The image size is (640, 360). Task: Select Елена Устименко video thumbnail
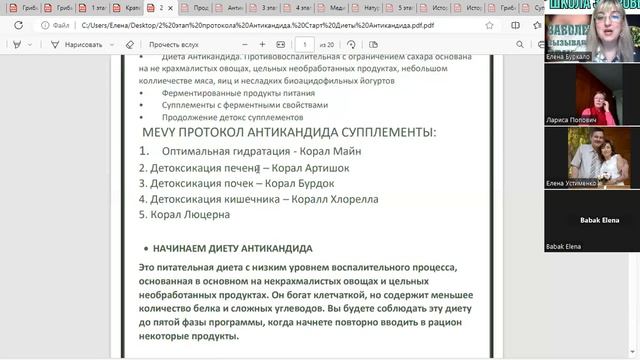coord(592,158)
